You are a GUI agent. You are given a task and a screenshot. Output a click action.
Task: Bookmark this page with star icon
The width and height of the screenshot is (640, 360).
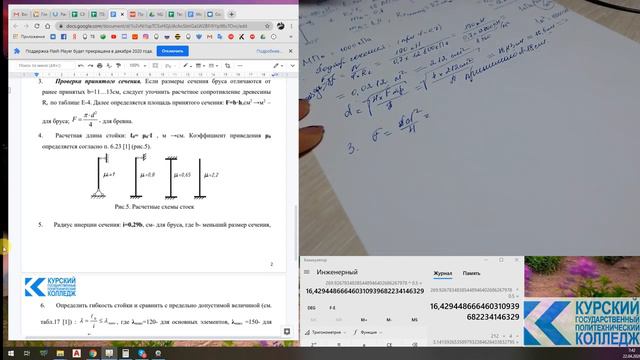coord(267,26)
